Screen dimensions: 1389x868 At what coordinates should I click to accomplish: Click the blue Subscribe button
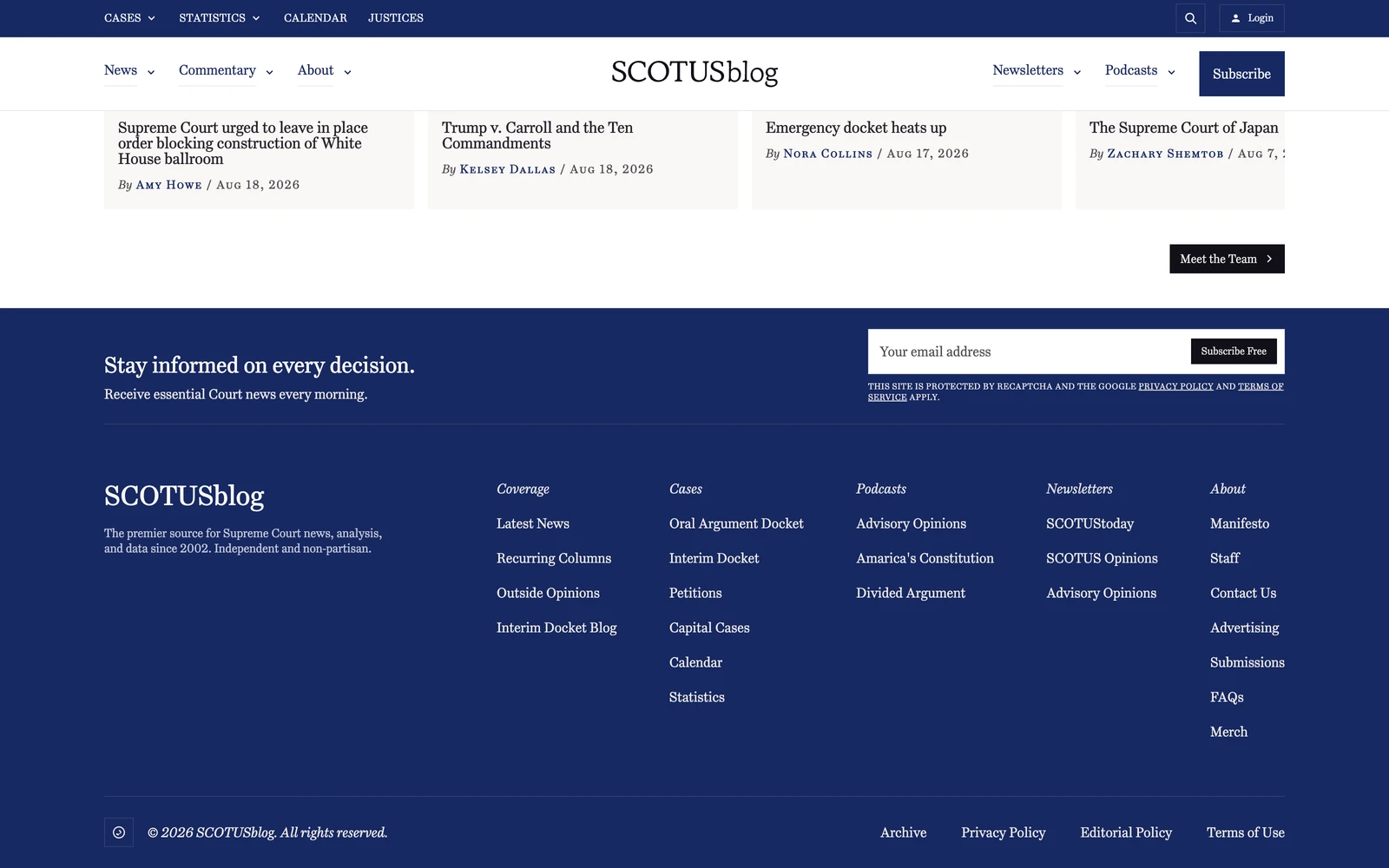[1241, 74]
